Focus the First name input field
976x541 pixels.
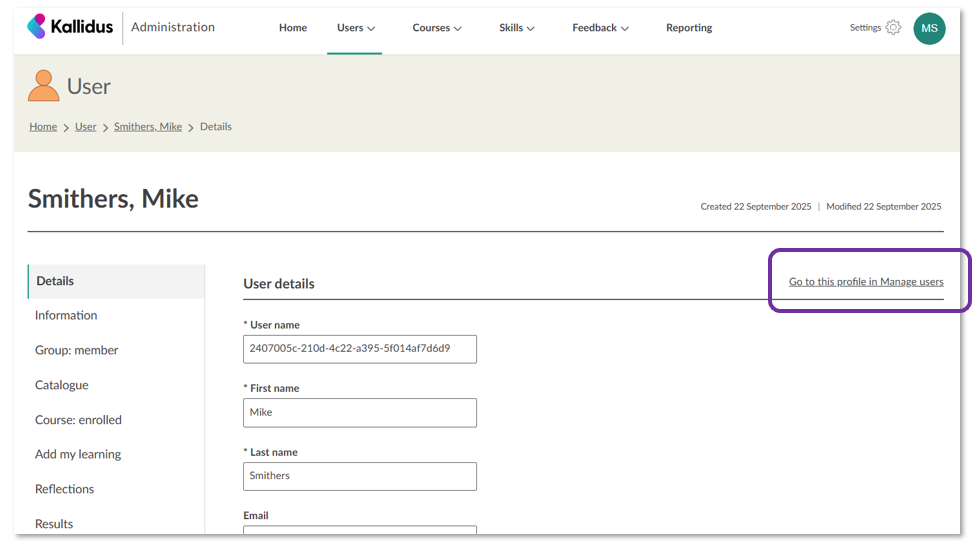tap(359, 412)
